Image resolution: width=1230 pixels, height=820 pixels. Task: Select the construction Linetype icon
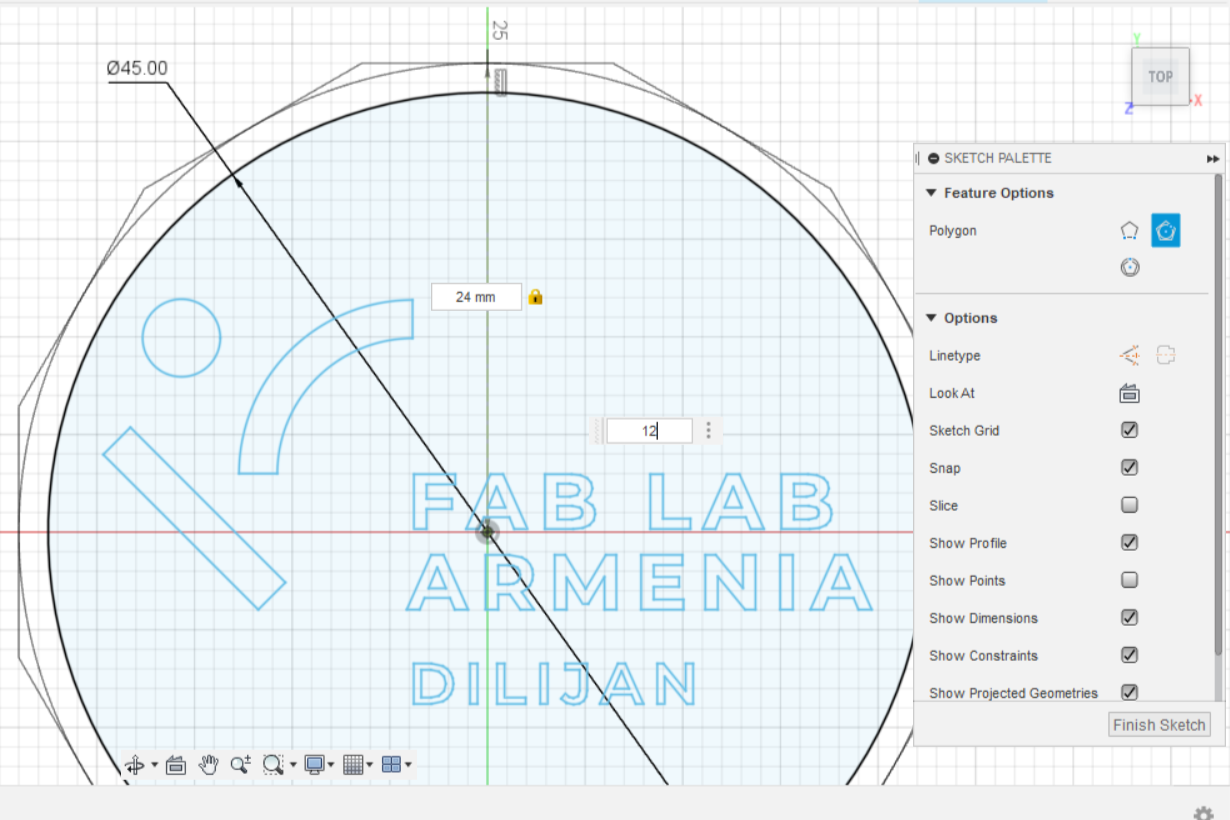click(1128, 355)
